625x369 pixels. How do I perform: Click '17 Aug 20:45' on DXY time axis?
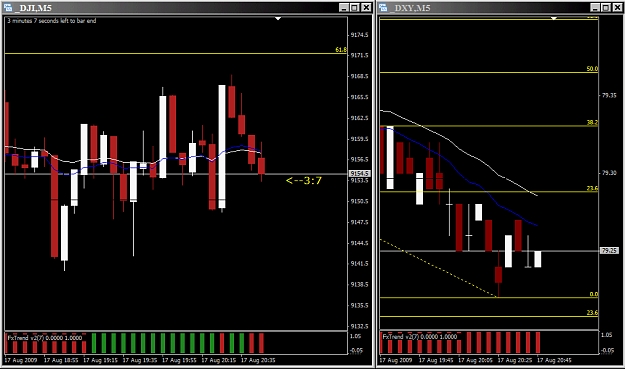(x=554, y=360)
